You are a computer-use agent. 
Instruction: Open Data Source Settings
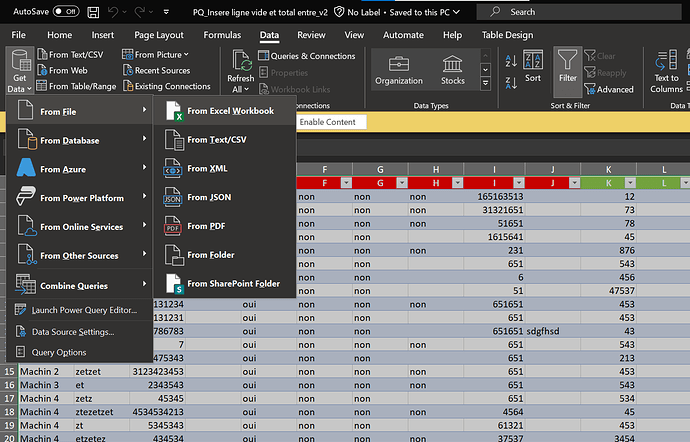tap(80, 332)
